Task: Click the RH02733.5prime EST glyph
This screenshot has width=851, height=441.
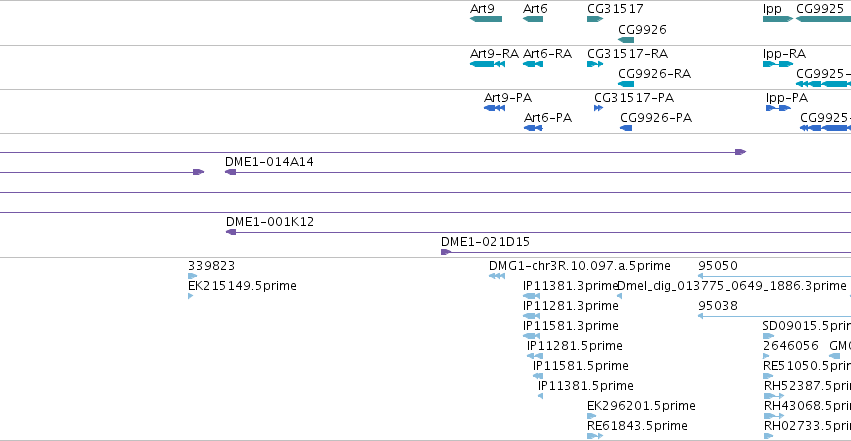Action: [x=769, y=436]
